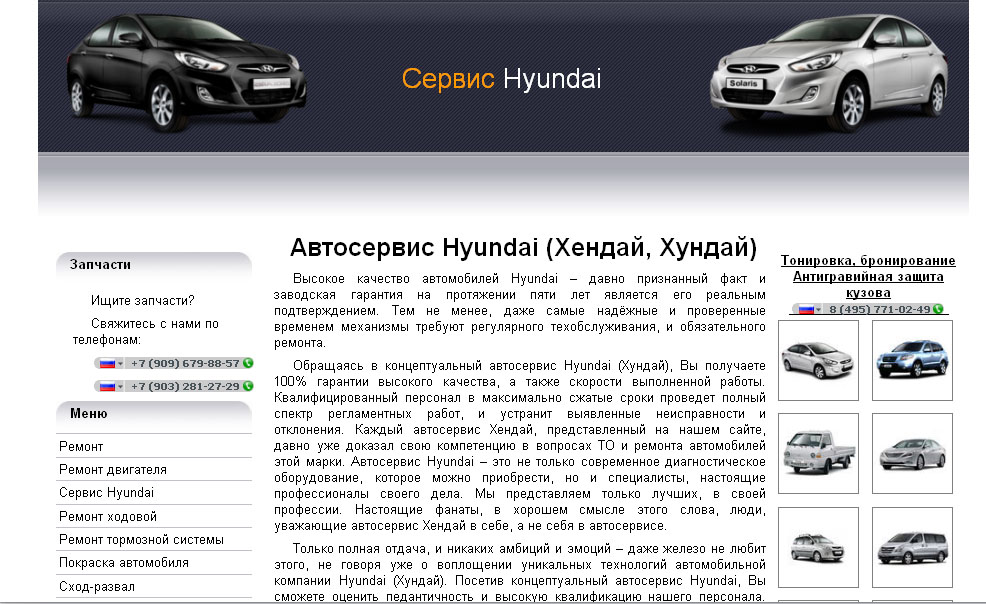Open the Ремонт тормозной системы menu item
986x604 pixels.
153,540
